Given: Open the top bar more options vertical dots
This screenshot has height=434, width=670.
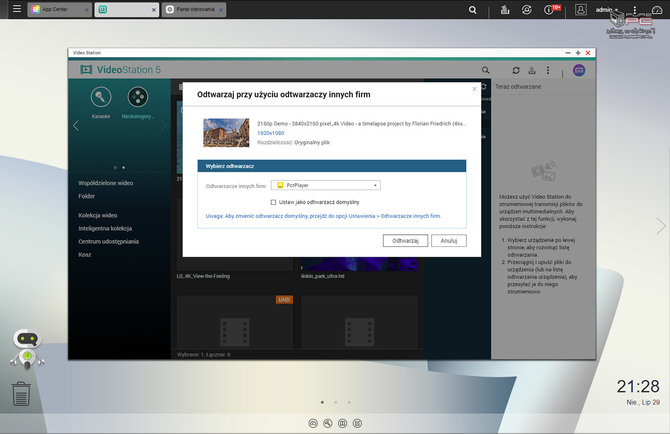Looking at the screenshot, I should coord(635,9).
